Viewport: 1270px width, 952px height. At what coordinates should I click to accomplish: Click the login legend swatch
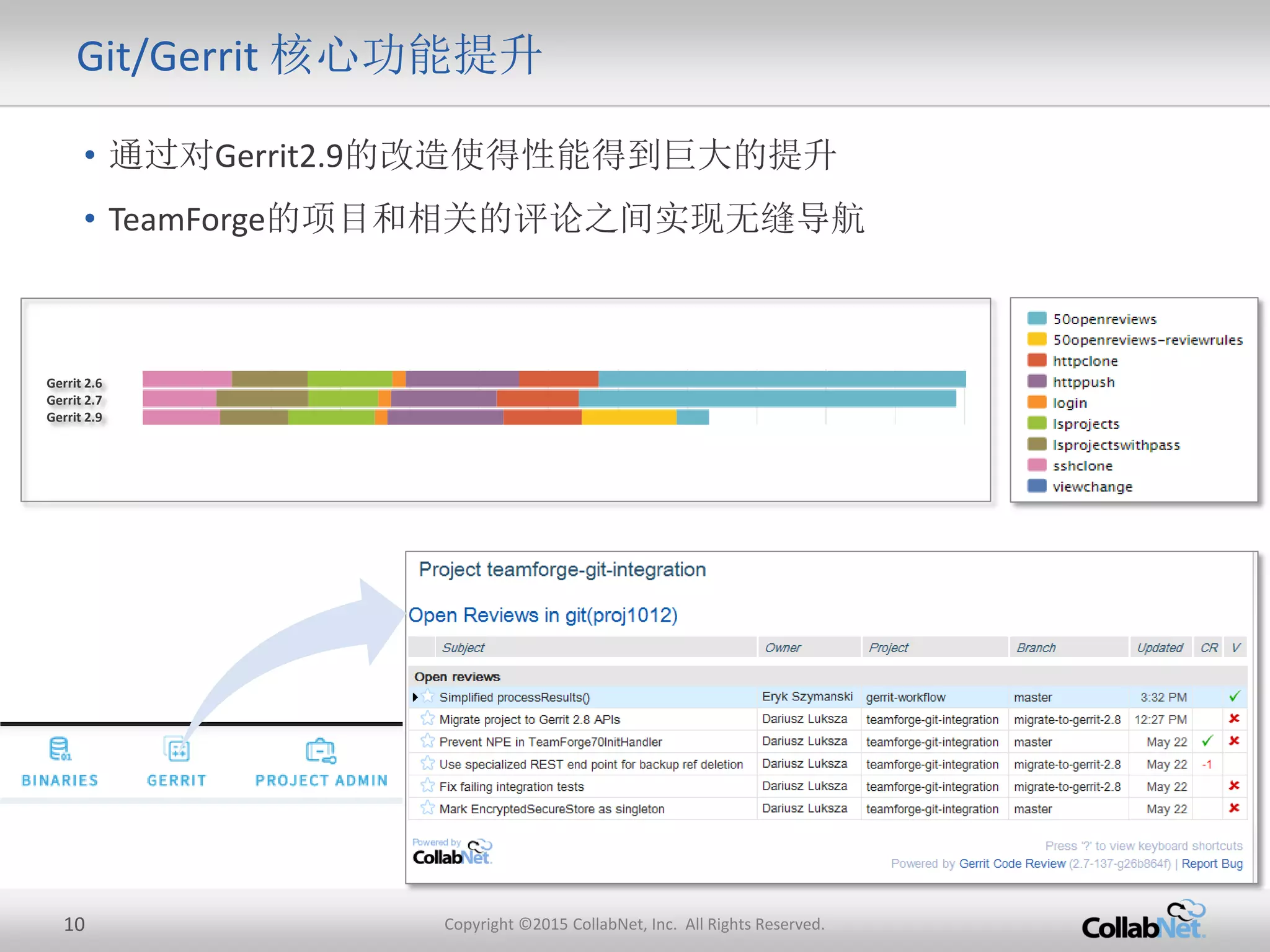(x=1037, y=402)
